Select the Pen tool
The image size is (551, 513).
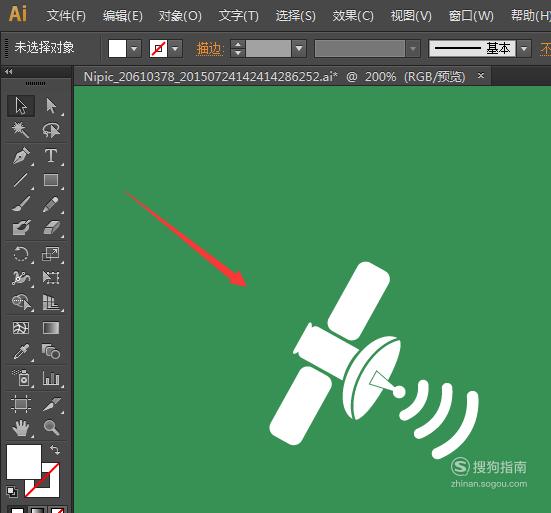(21, 156)
